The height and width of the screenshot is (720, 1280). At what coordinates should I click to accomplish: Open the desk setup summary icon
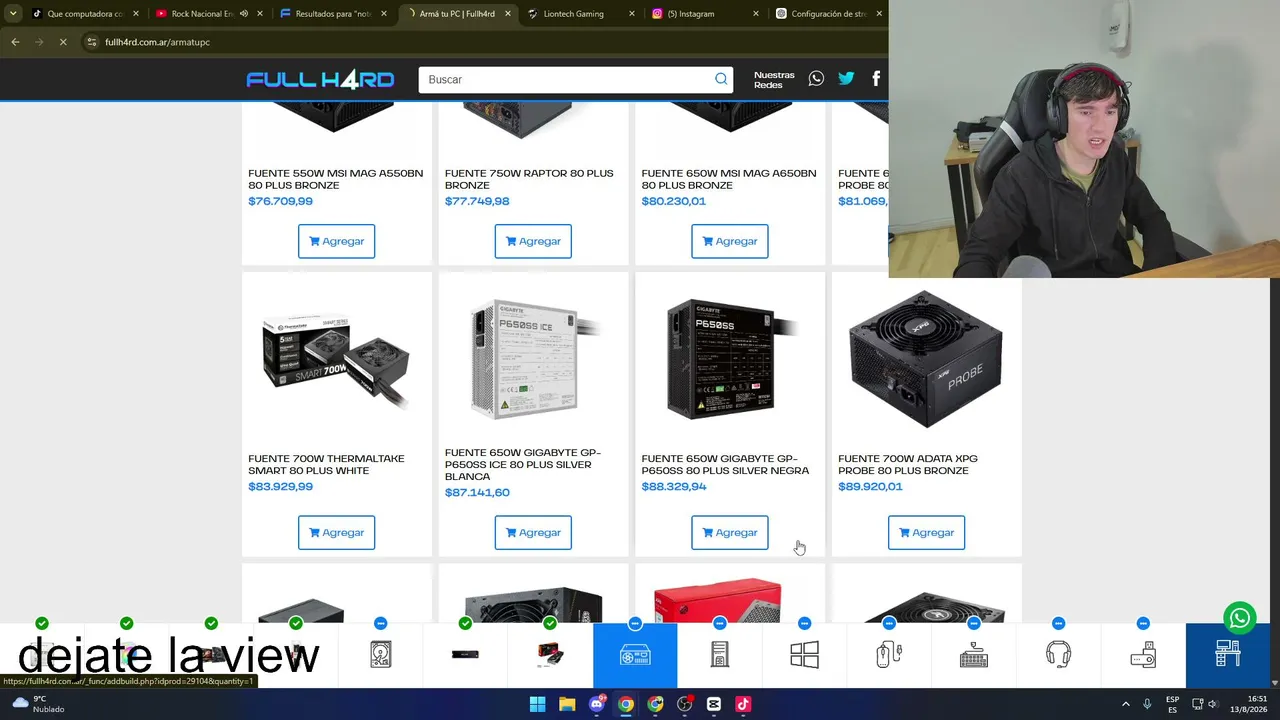[1228, 655]
